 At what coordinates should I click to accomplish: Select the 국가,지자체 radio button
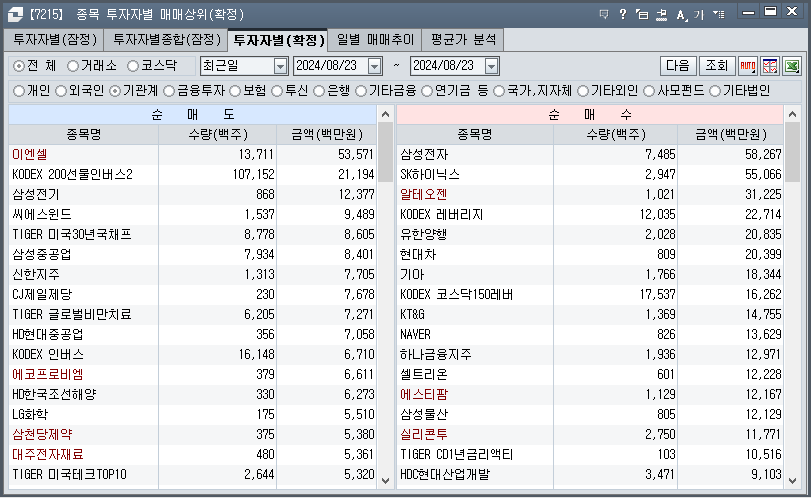coord(499,91)
